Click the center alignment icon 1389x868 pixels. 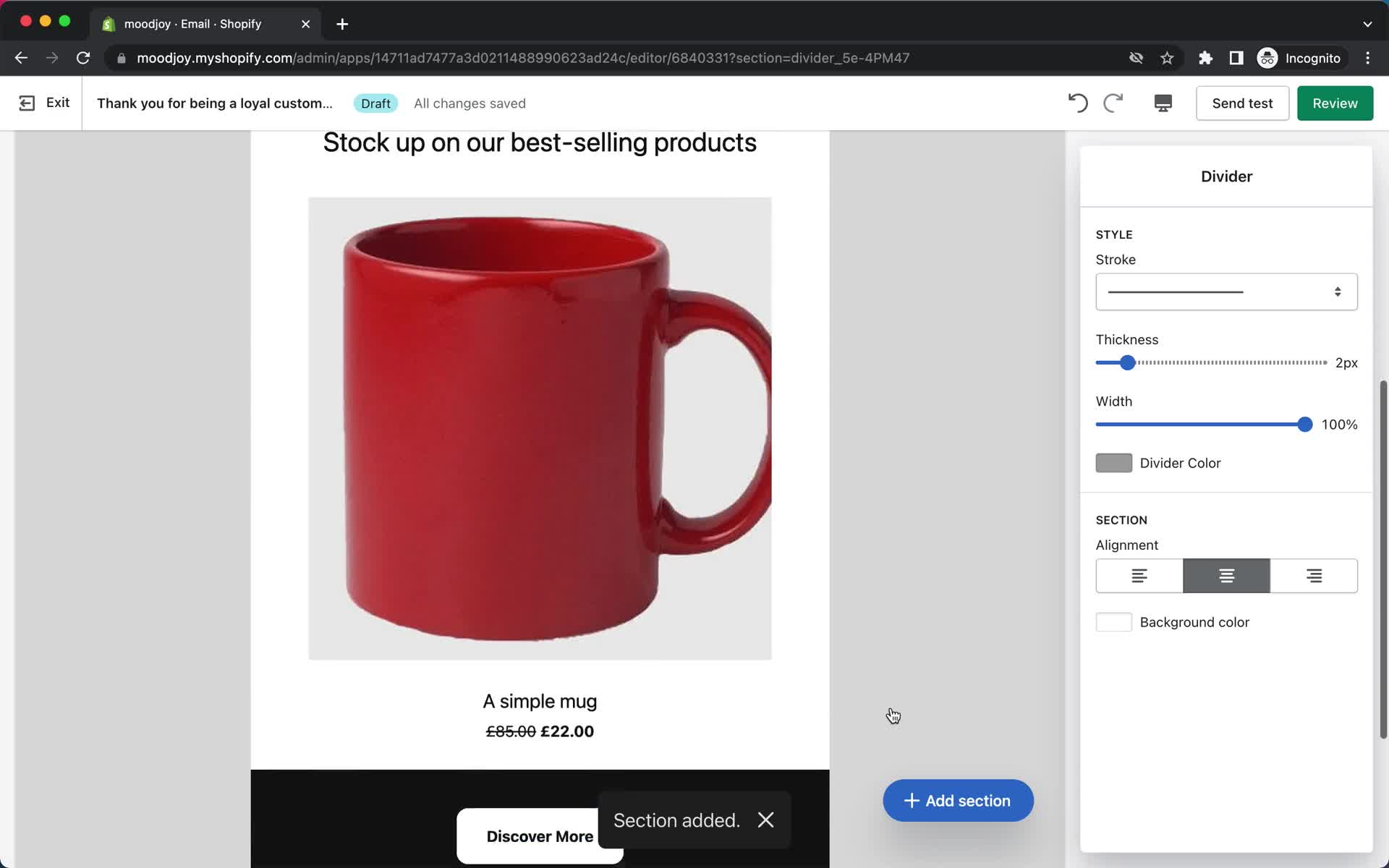pyautogui.click(x=1226, y=575)
